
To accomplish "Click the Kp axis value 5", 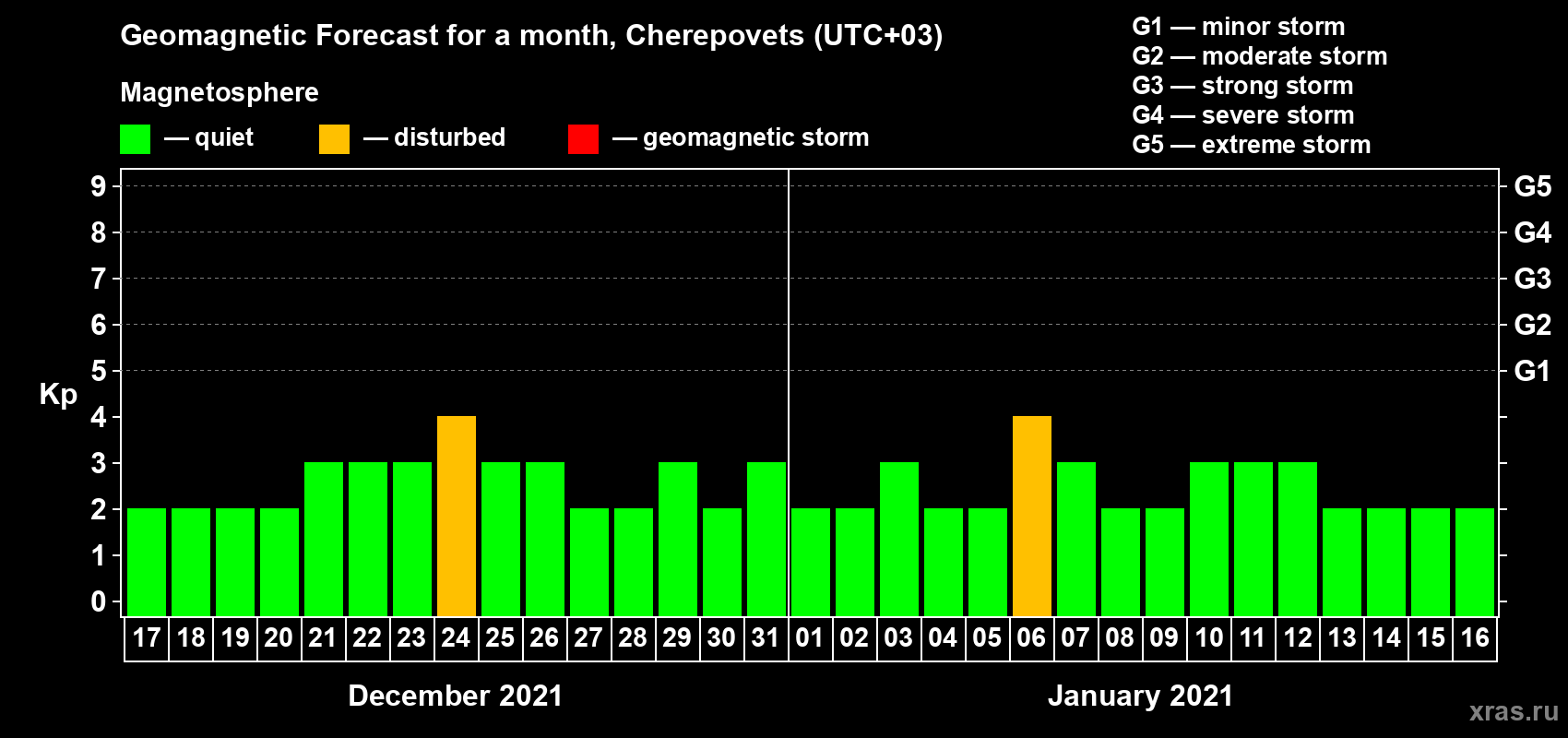I will point(99,371).
